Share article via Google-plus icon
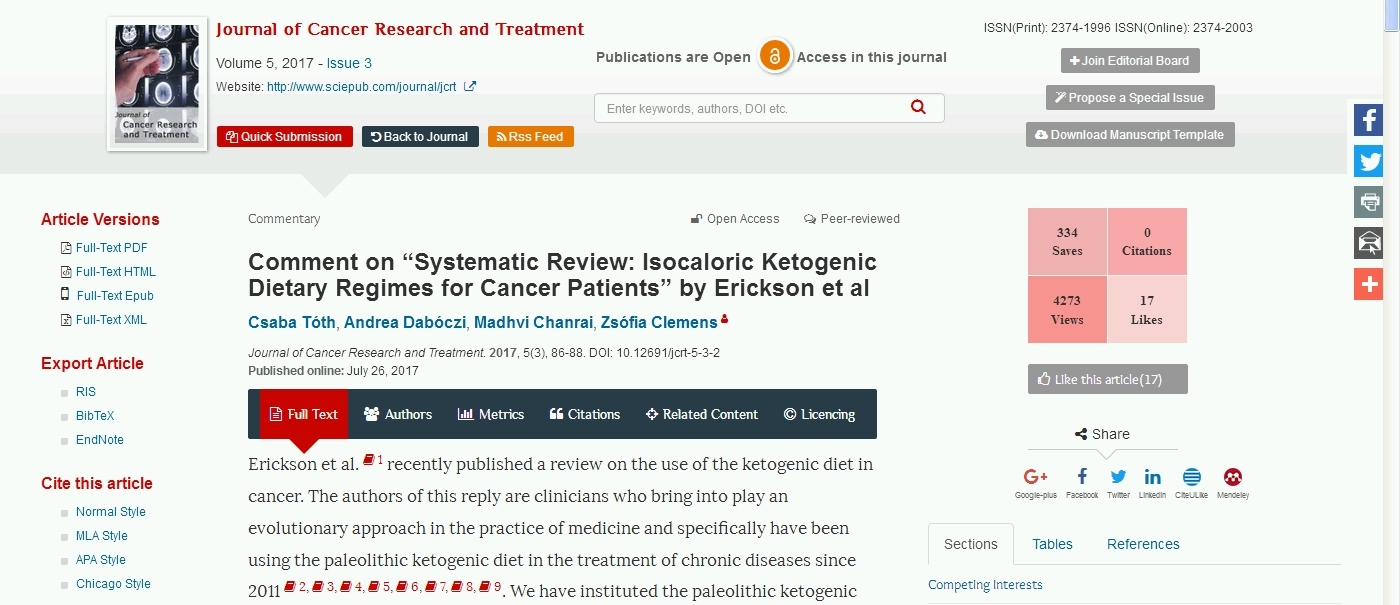 point(1035,477)
